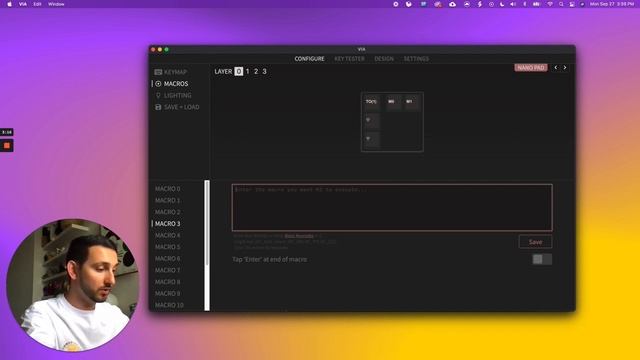Open the Apple menu
This screenshot has width=640, height=360.
[x=9, y=4]
